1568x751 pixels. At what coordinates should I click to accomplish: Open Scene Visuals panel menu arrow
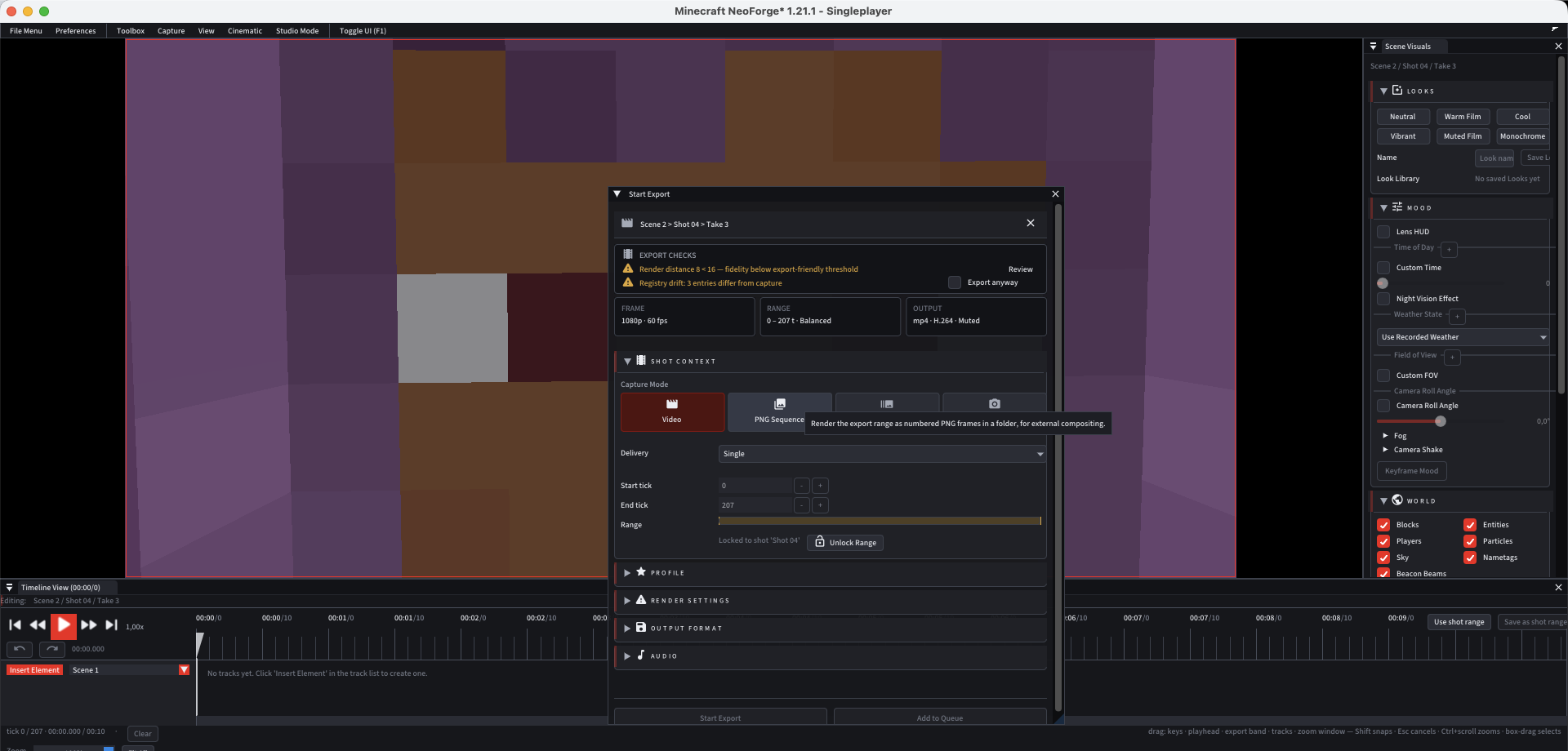tap(1373, 47)
